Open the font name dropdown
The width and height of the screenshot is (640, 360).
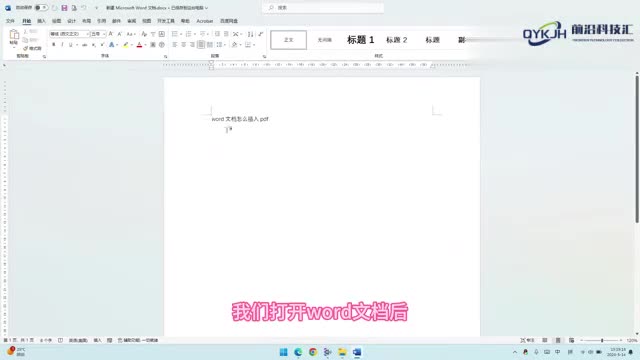[x=87, y=34]
